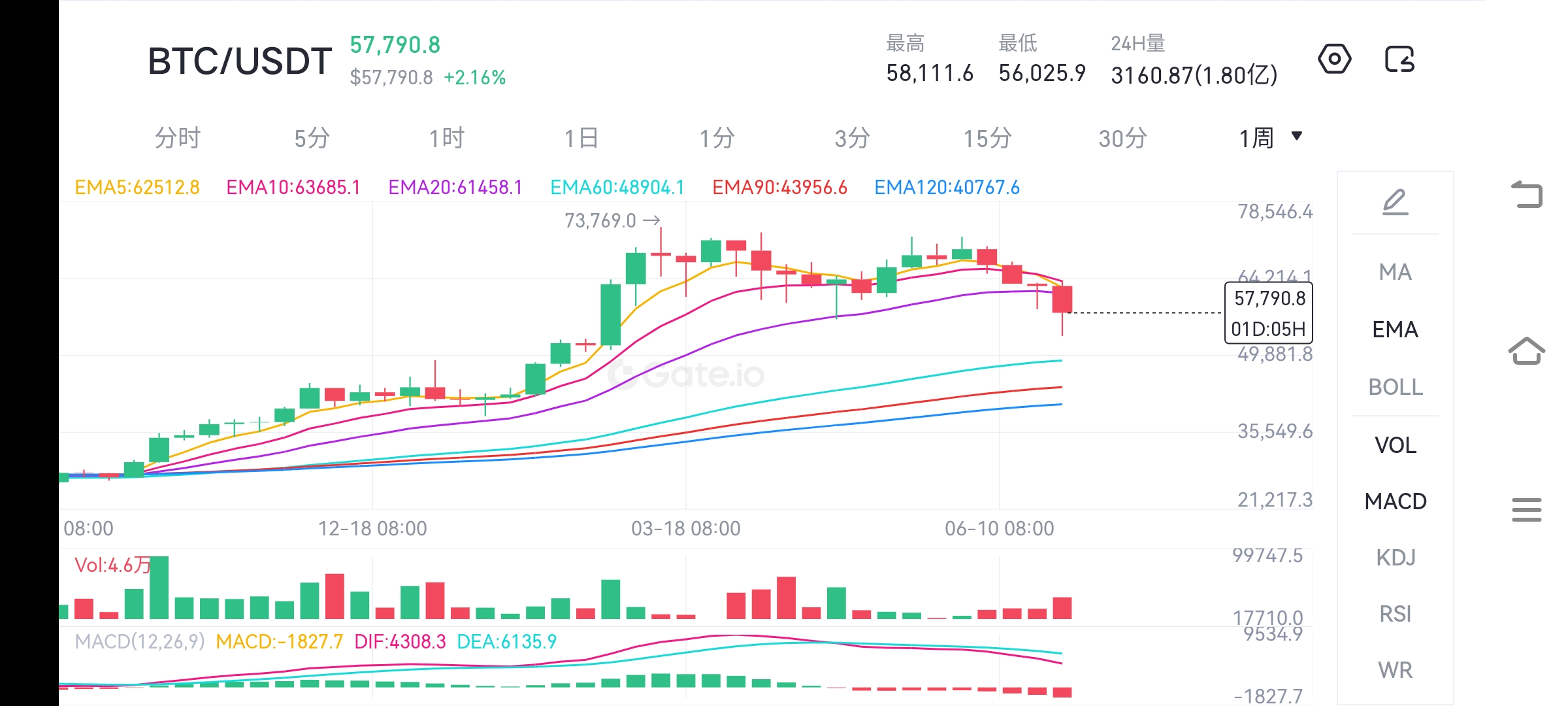Tap the DEA:6135.9 value

click(x=507, y=641)
